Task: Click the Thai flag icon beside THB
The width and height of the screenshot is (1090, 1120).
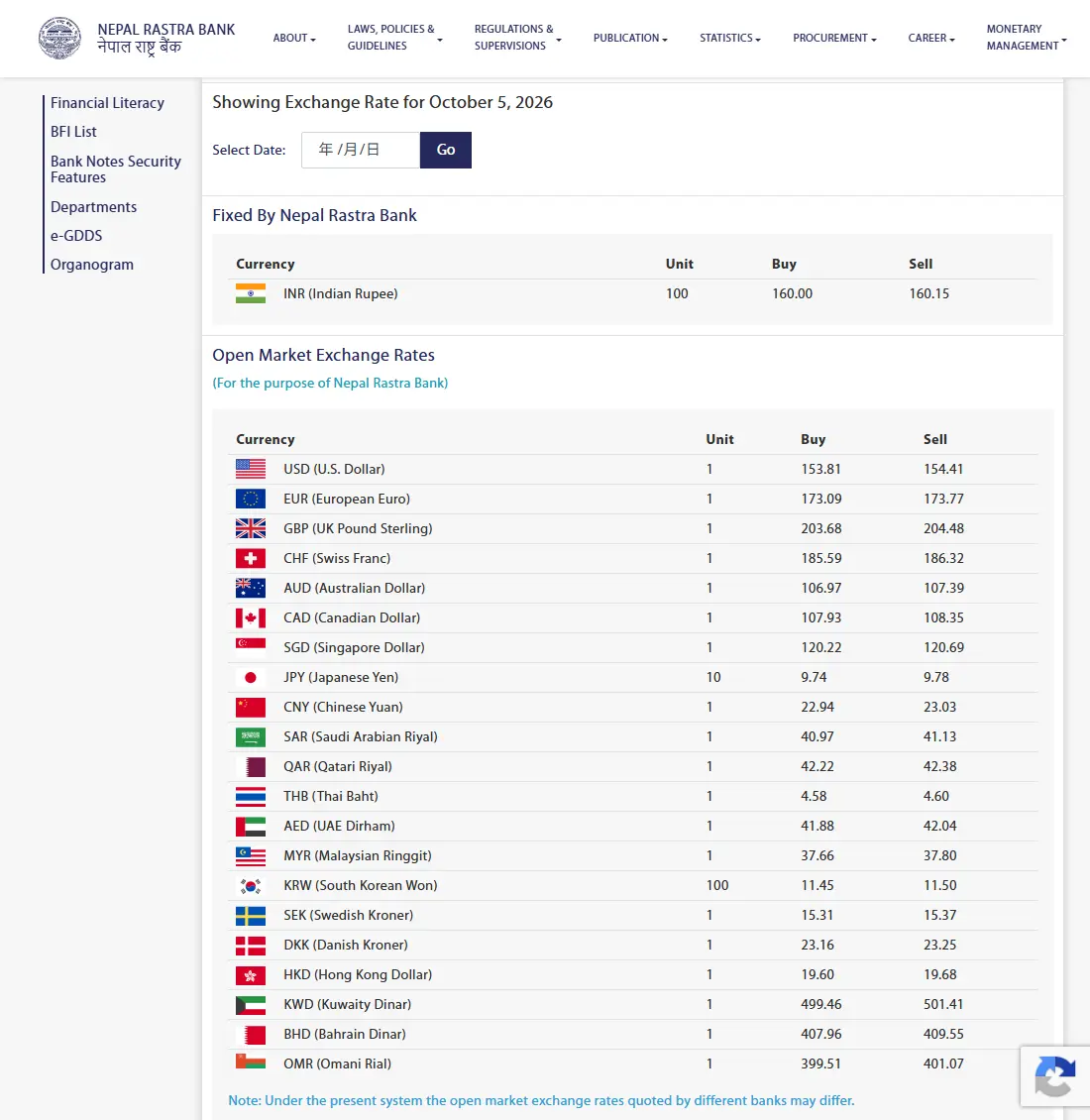Action: point(251,797)
